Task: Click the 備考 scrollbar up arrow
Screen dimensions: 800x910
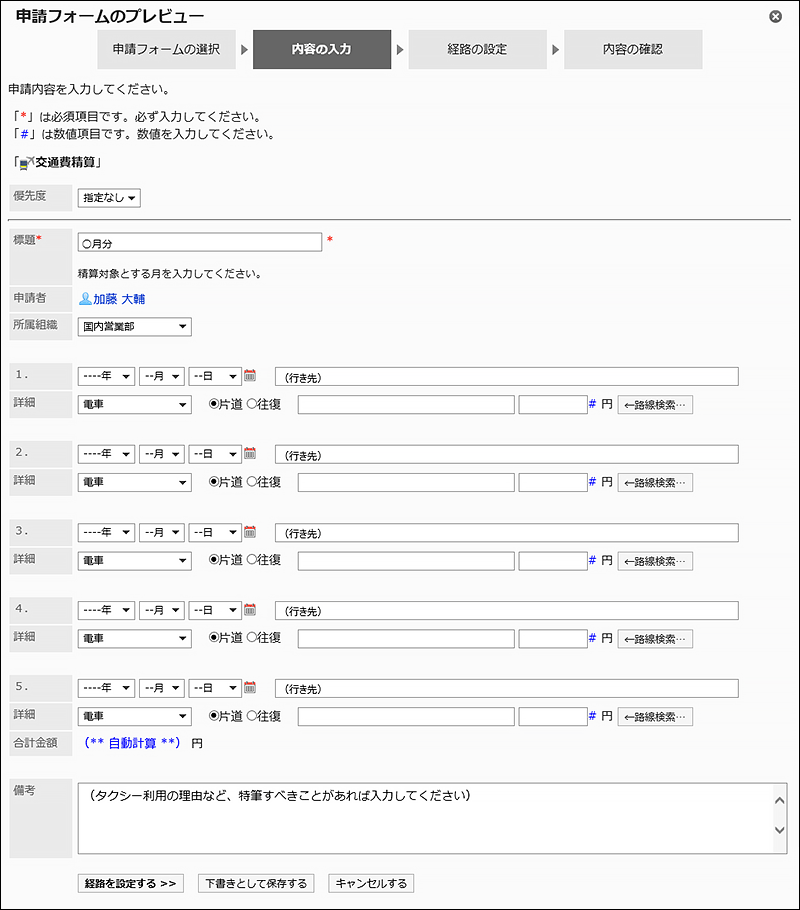Action: click(780, 800)
